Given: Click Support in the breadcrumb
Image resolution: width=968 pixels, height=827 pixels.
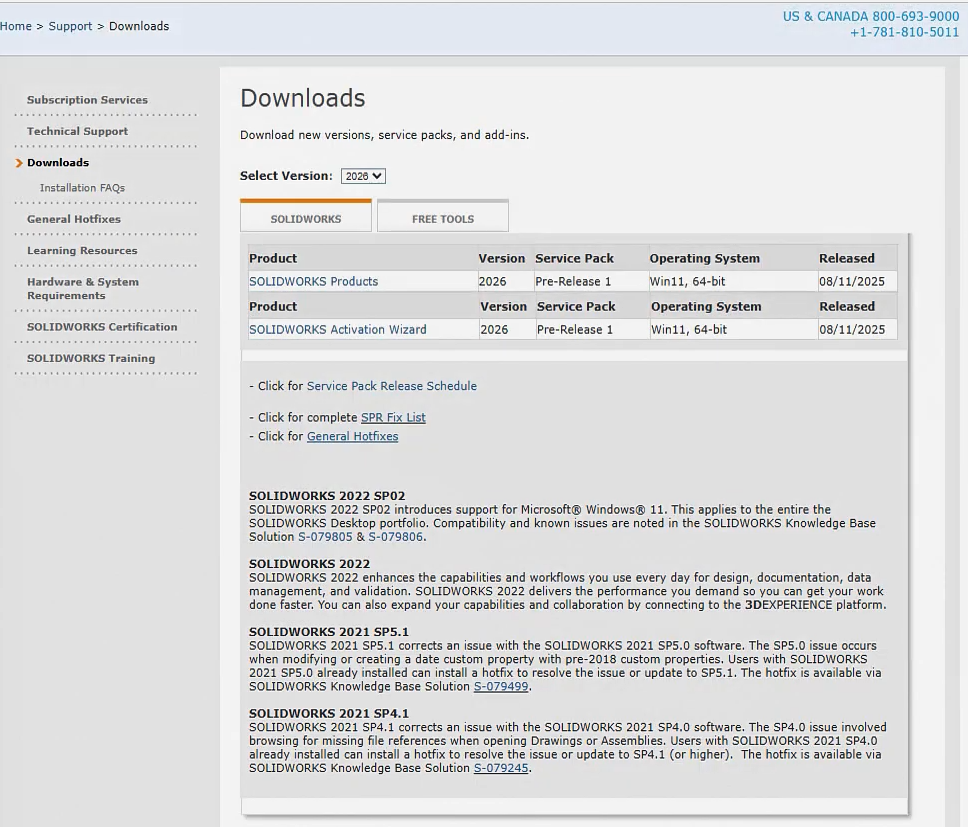Looking at the screenshot, I should (70, 26).
